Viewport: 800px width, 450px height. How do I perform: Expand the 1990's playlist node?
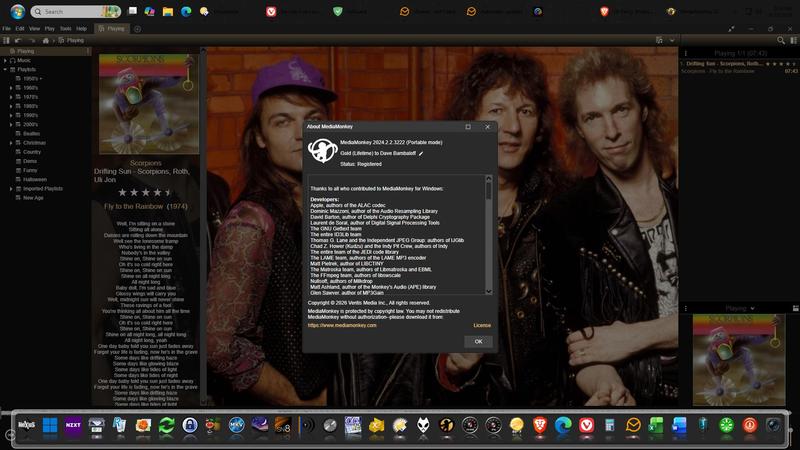(x=11, y=115)
